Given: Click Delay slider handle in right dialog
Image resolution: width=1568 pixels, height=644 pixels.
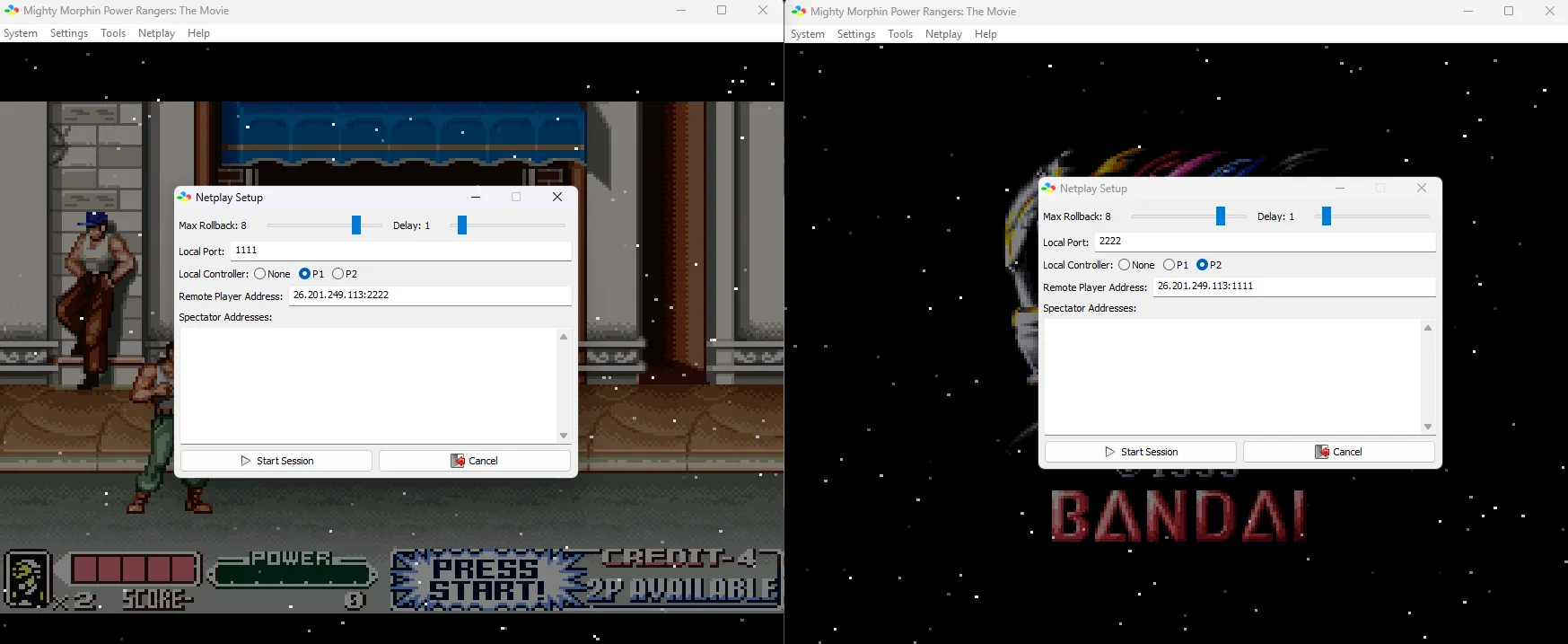Looking at the screenshot, I should 1327,216.
